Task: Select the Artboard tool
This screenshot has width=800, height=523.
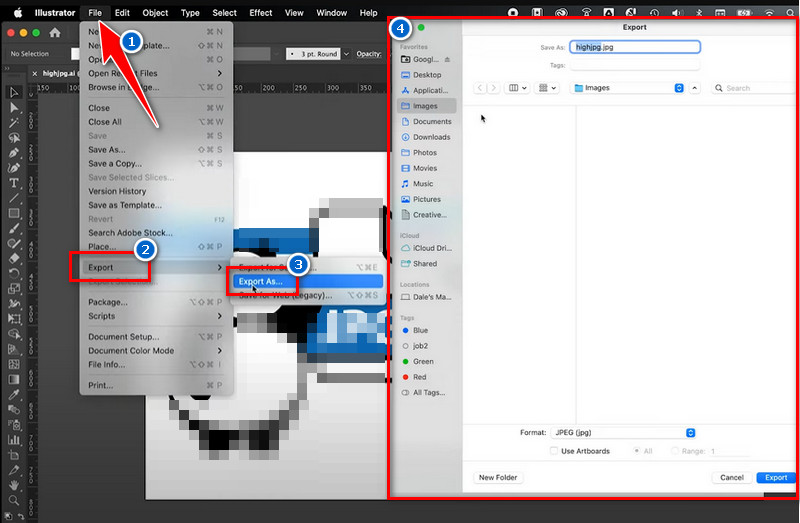Action: [x=14, y=455]
